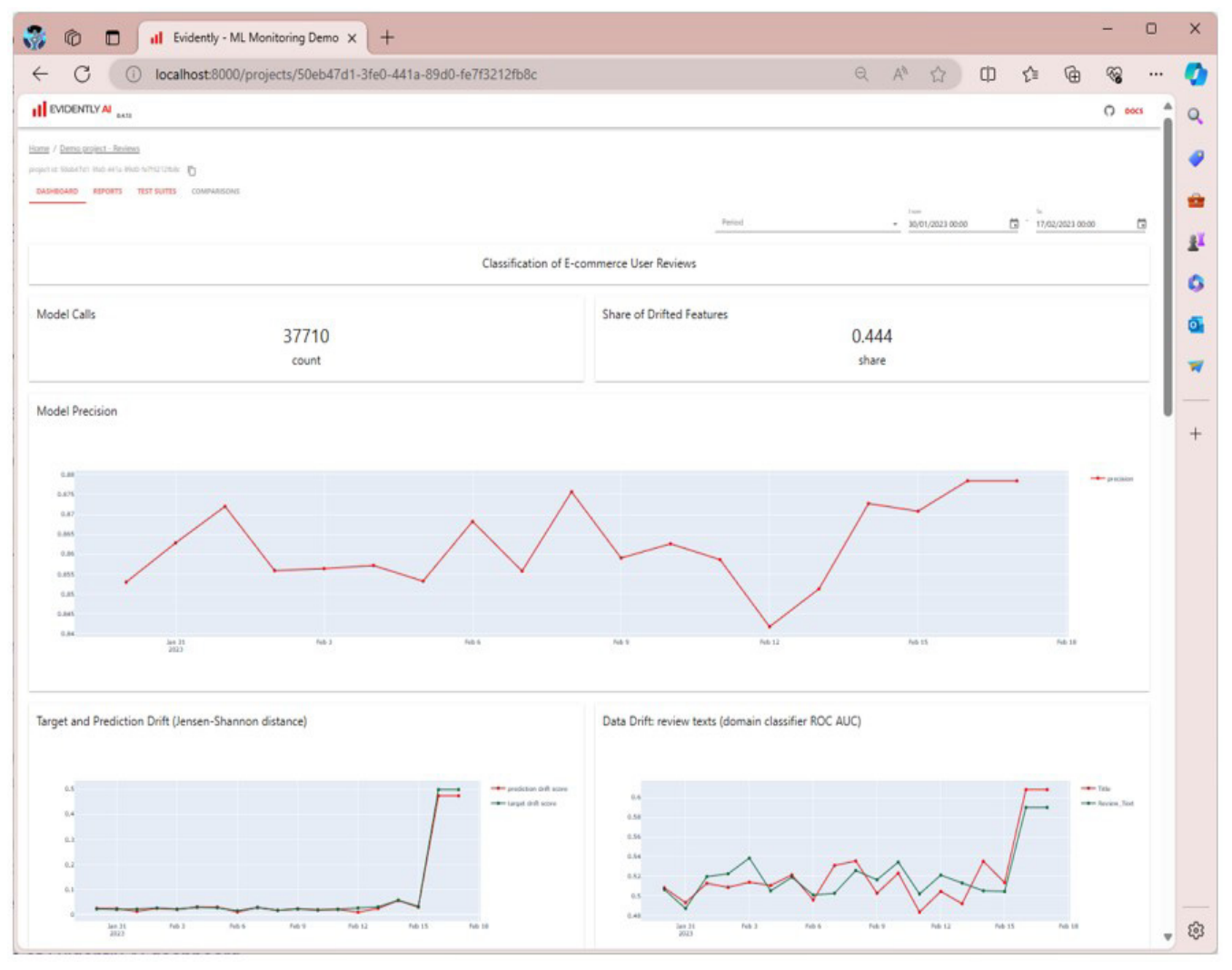The width and height of the screenshot is (1232, 970).
Task: Toggle target drift score legend entry
Action: [524, 803]
